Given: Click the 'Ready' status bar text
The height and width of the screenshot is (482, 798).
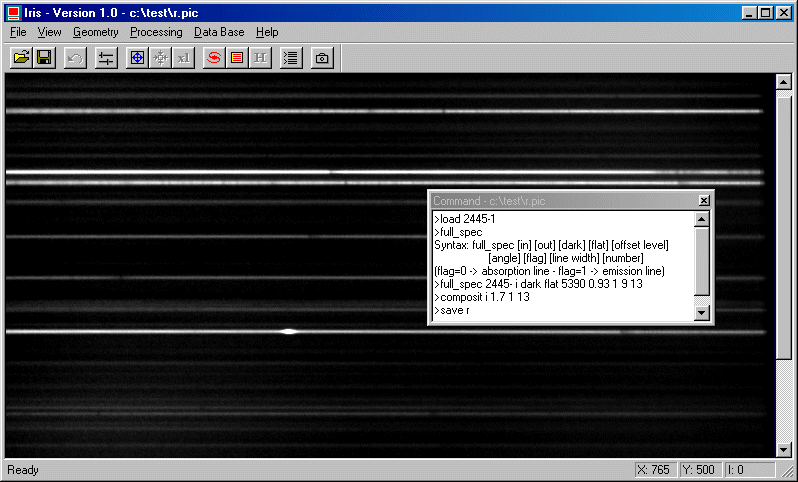Looking at the screenshot, I should click(23, 470).
